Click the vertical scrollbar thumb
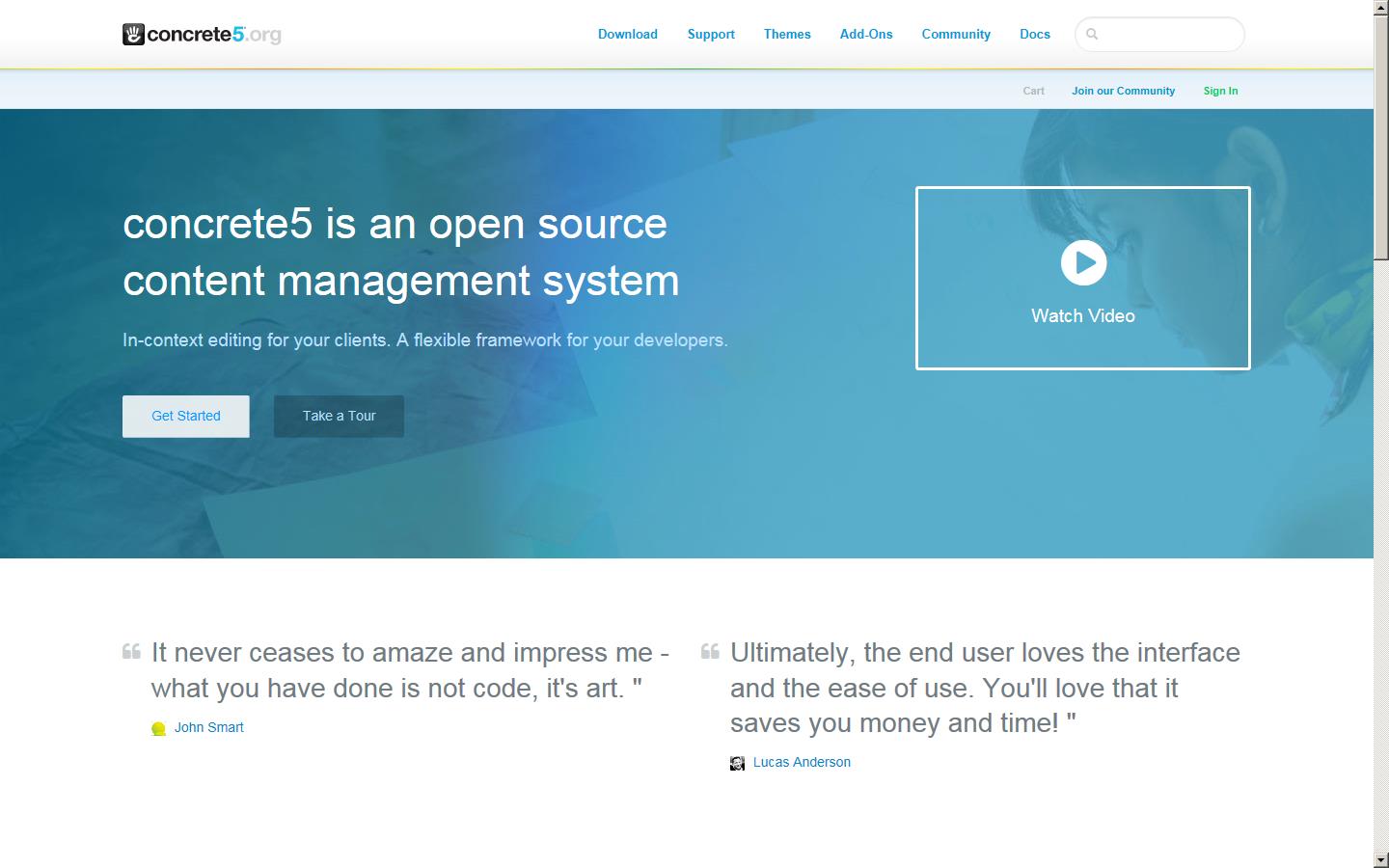This screenshot has height=868, width=1389. point(1380,135)
